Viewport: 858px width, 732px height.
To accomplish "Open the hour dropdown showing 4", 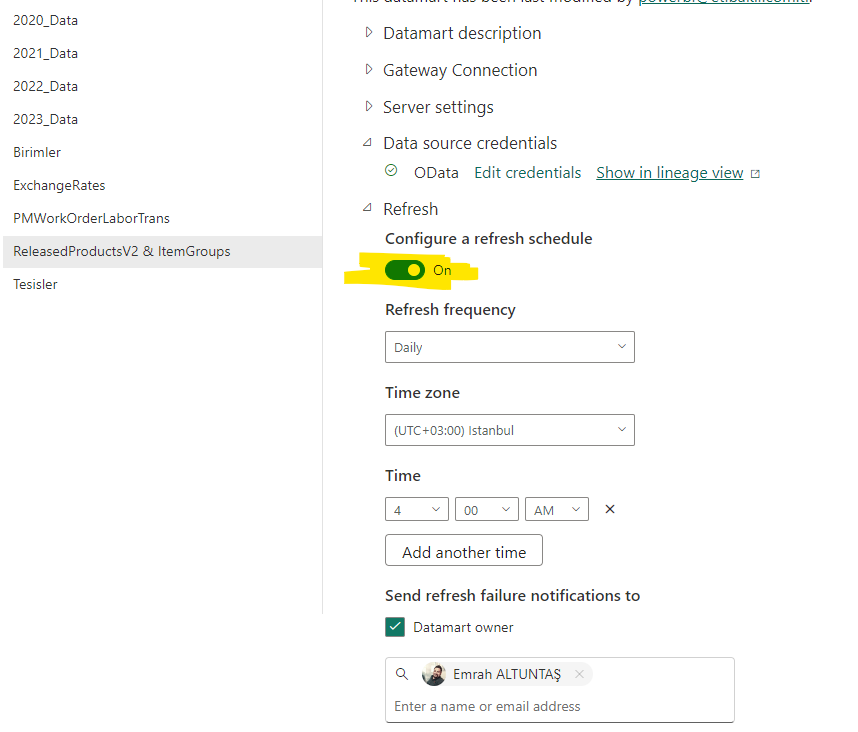I will (x=417, y=509).
